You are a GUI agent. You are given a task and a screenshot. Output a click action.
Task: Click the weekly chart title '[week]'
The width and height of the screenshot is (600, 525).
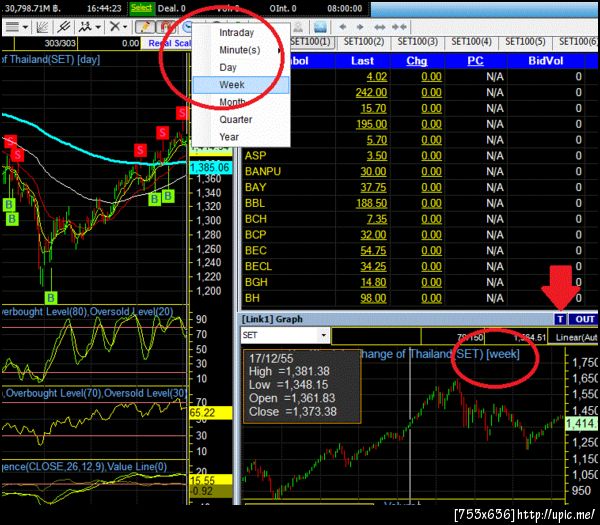[503, 354]
